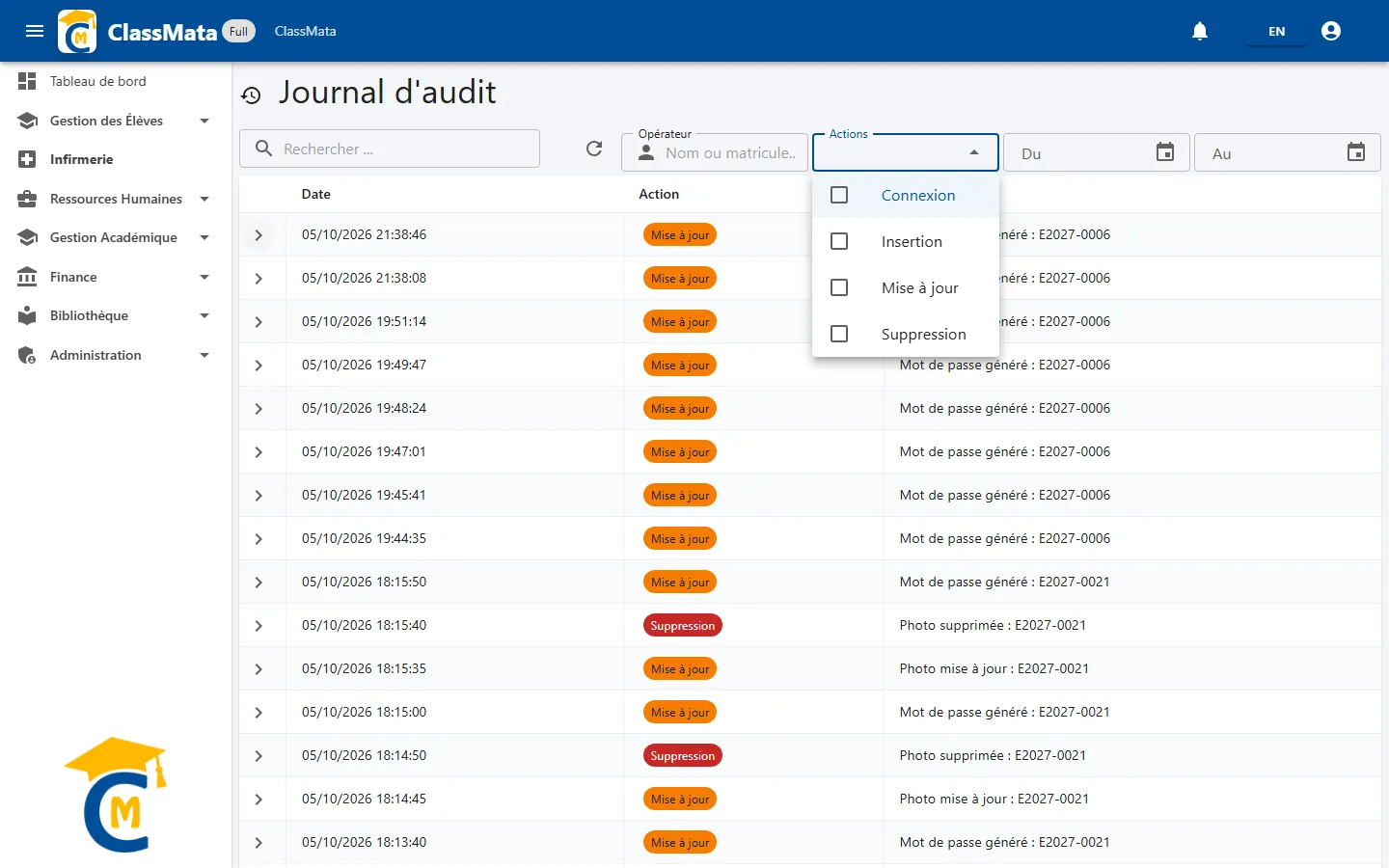Screen dimensions: 1389x868
Task: Open the Au date calendar picker
Action: coord(1356,152)
